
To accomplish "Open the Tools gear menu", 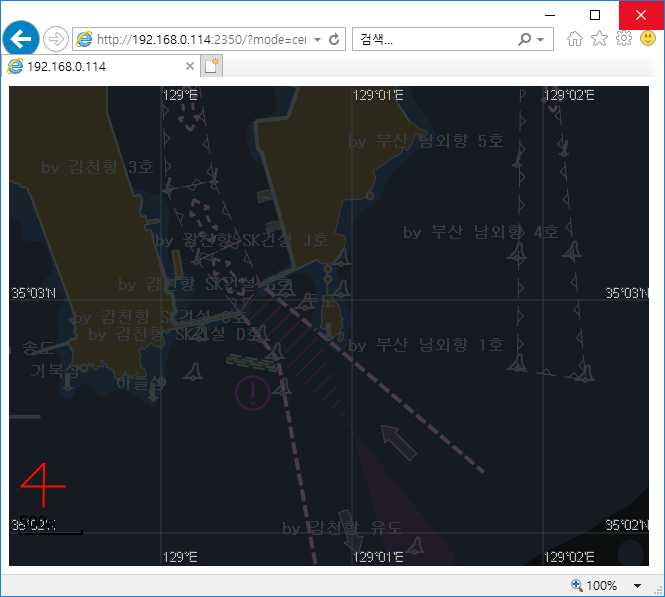I will click(623, 39).
